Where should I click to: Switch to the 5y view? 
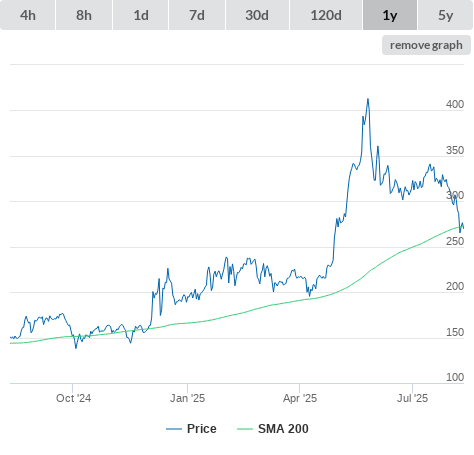point(446,15)
